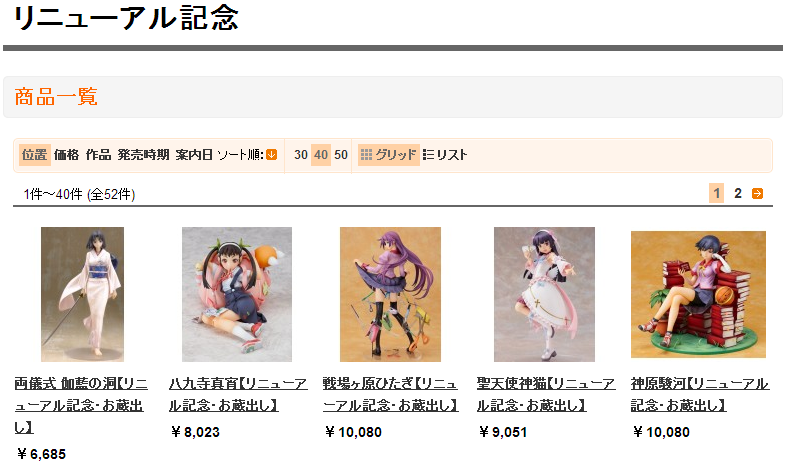
Task: Open 両儀式 伽藍の洞 product link
Action: [81, 405]
